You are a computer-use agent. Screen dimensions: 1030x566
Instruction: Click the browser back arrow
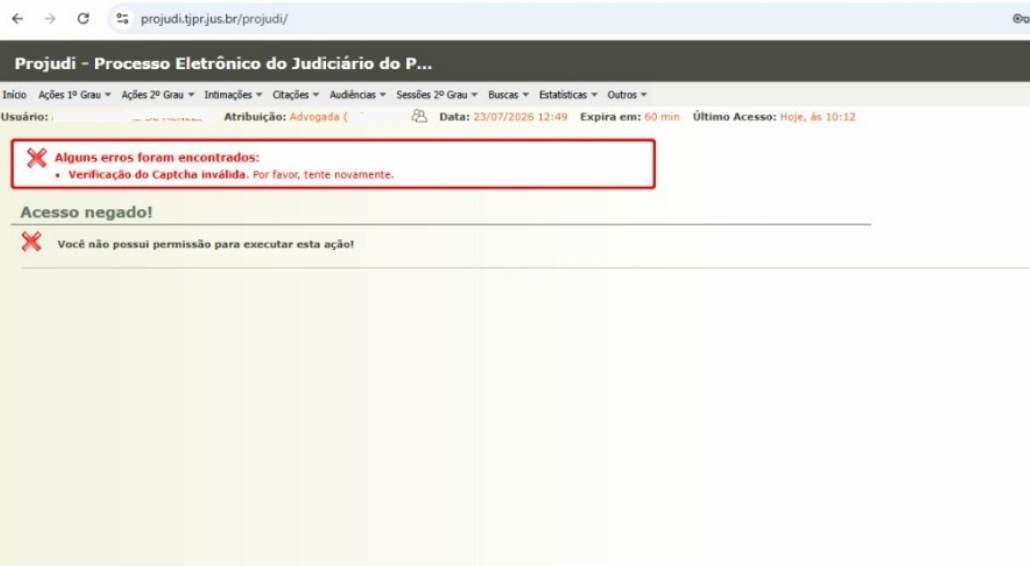tap(18, 19)
